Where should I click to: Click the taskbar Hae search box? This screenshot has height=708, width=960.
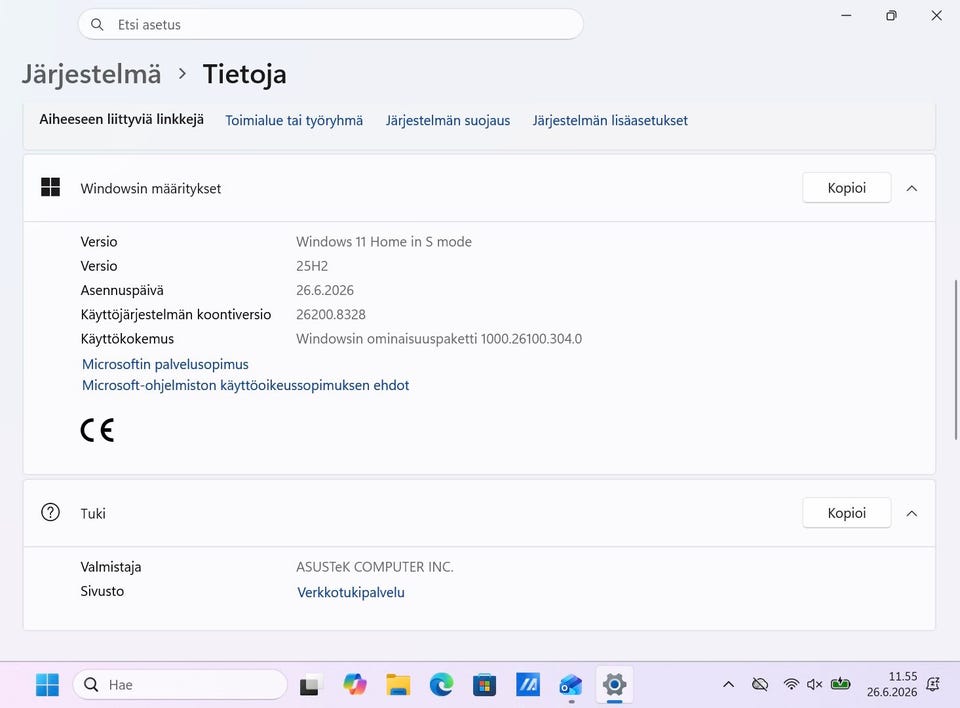pyautogui.click(x=180, y=685)
